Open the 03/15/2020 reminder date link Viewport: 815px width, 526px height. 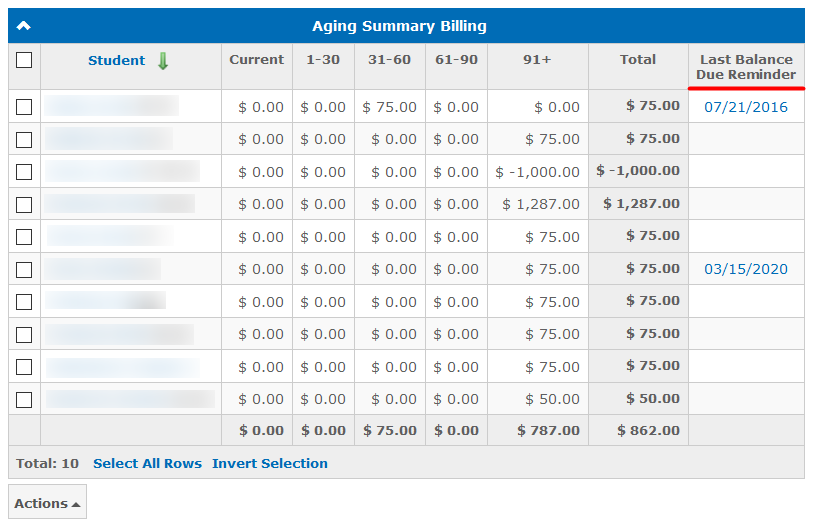click(x=746, y=269)
